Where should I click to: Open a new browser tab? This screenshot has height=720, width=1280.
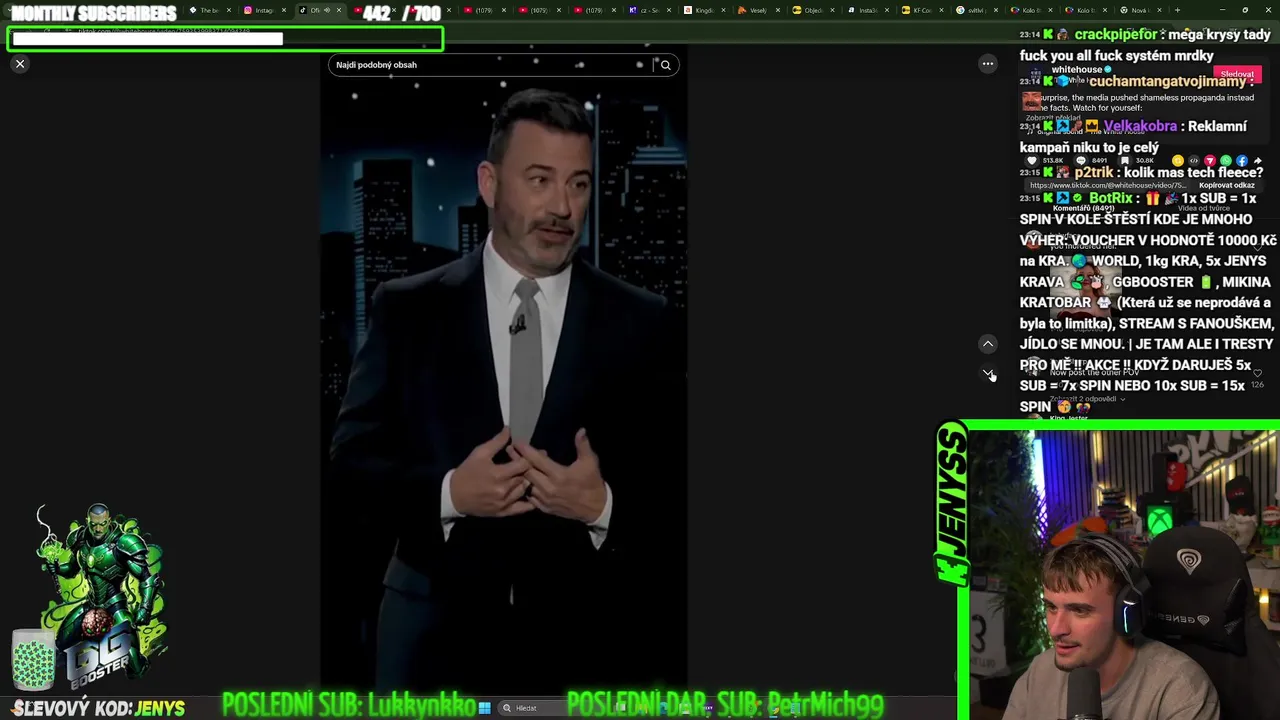1177,10
